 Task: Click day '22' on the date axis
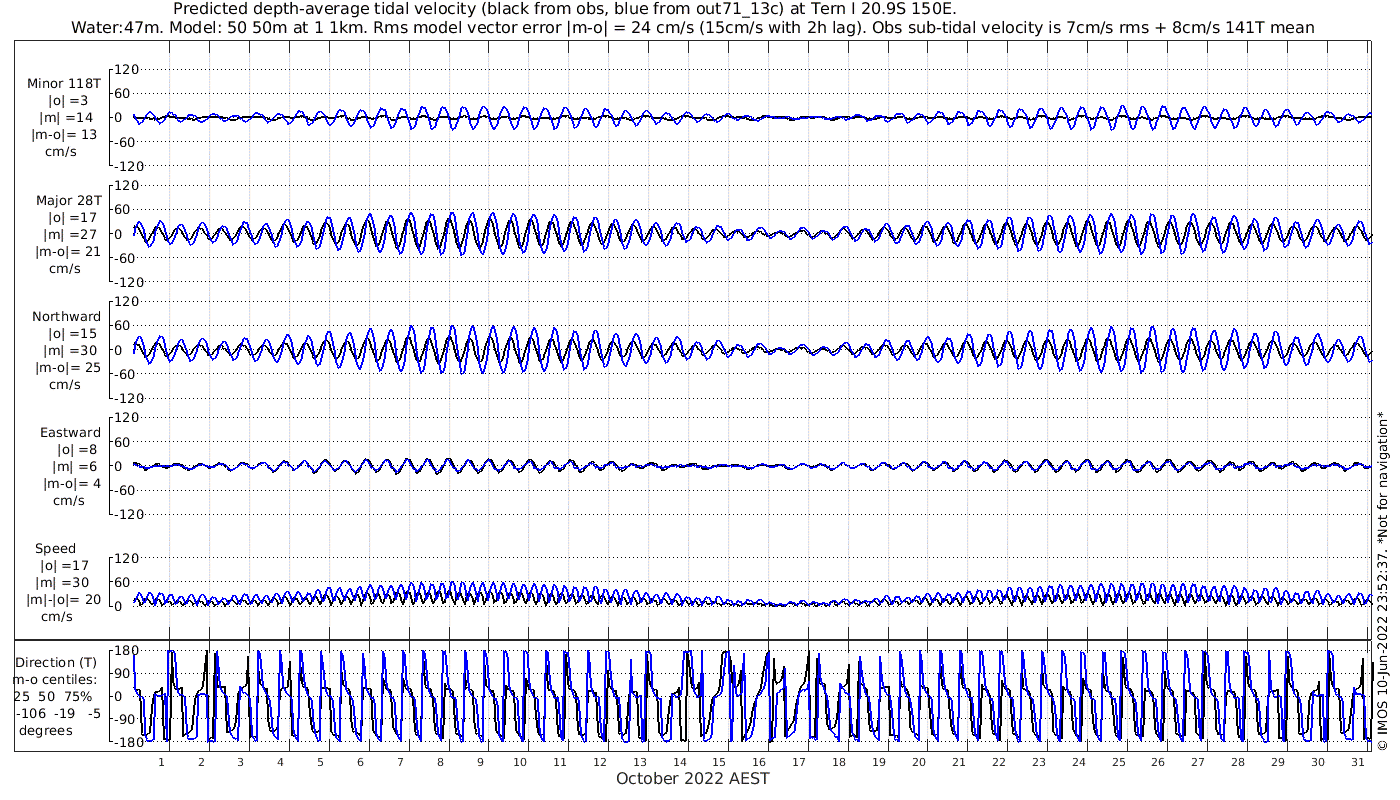(x=999, y=762)
